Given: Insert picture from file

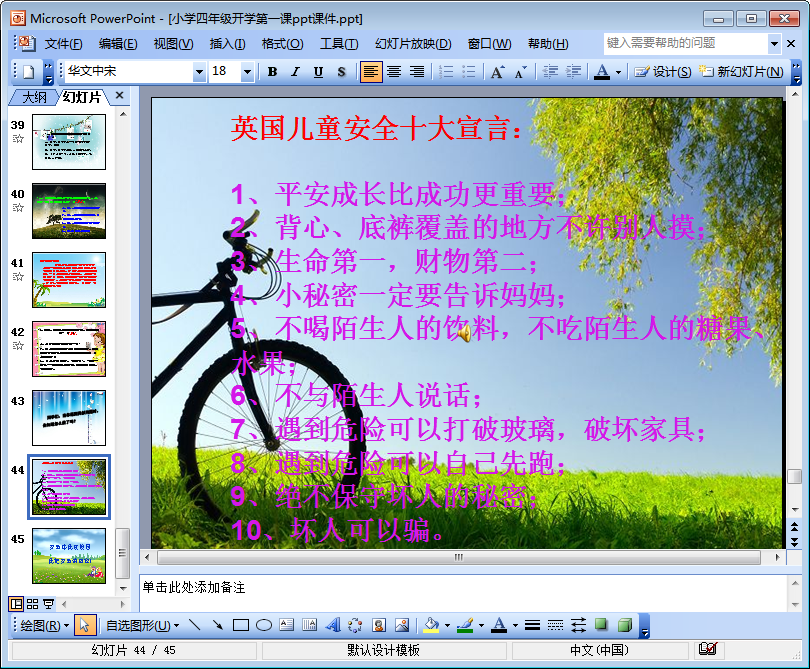Looking at the screenshot, I should (402, 626).
